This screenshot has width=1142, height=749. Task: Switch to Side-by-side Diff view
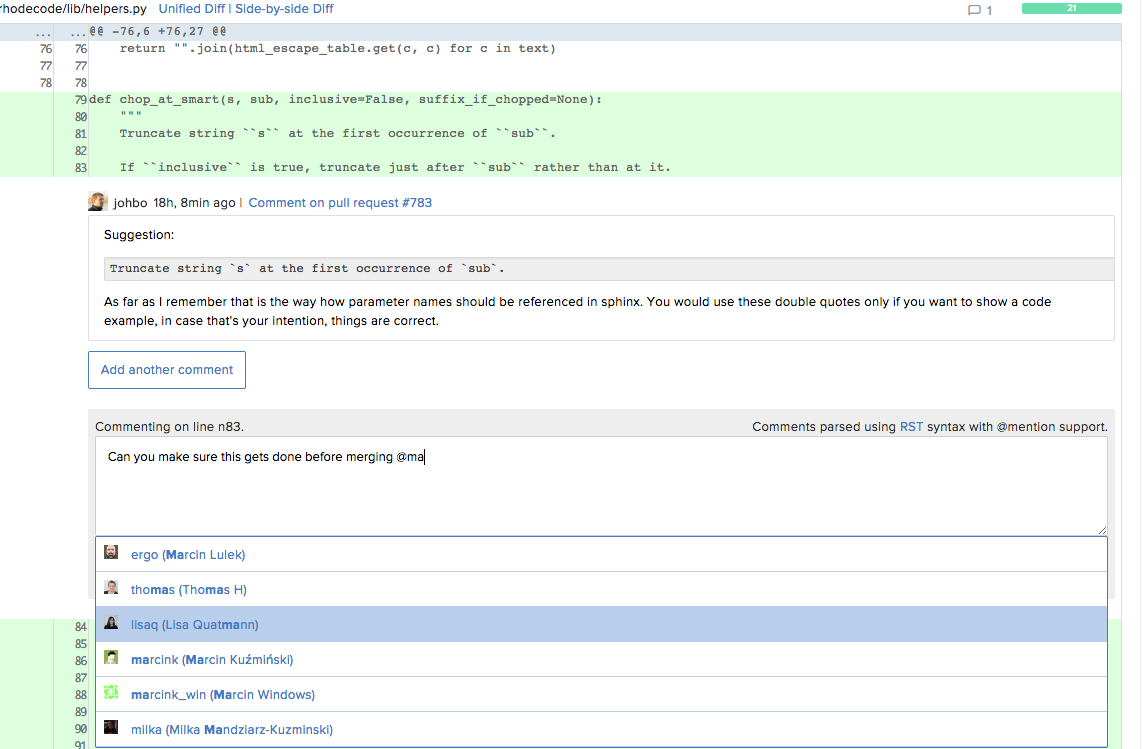pyautogui.click(x=284, y=9)
